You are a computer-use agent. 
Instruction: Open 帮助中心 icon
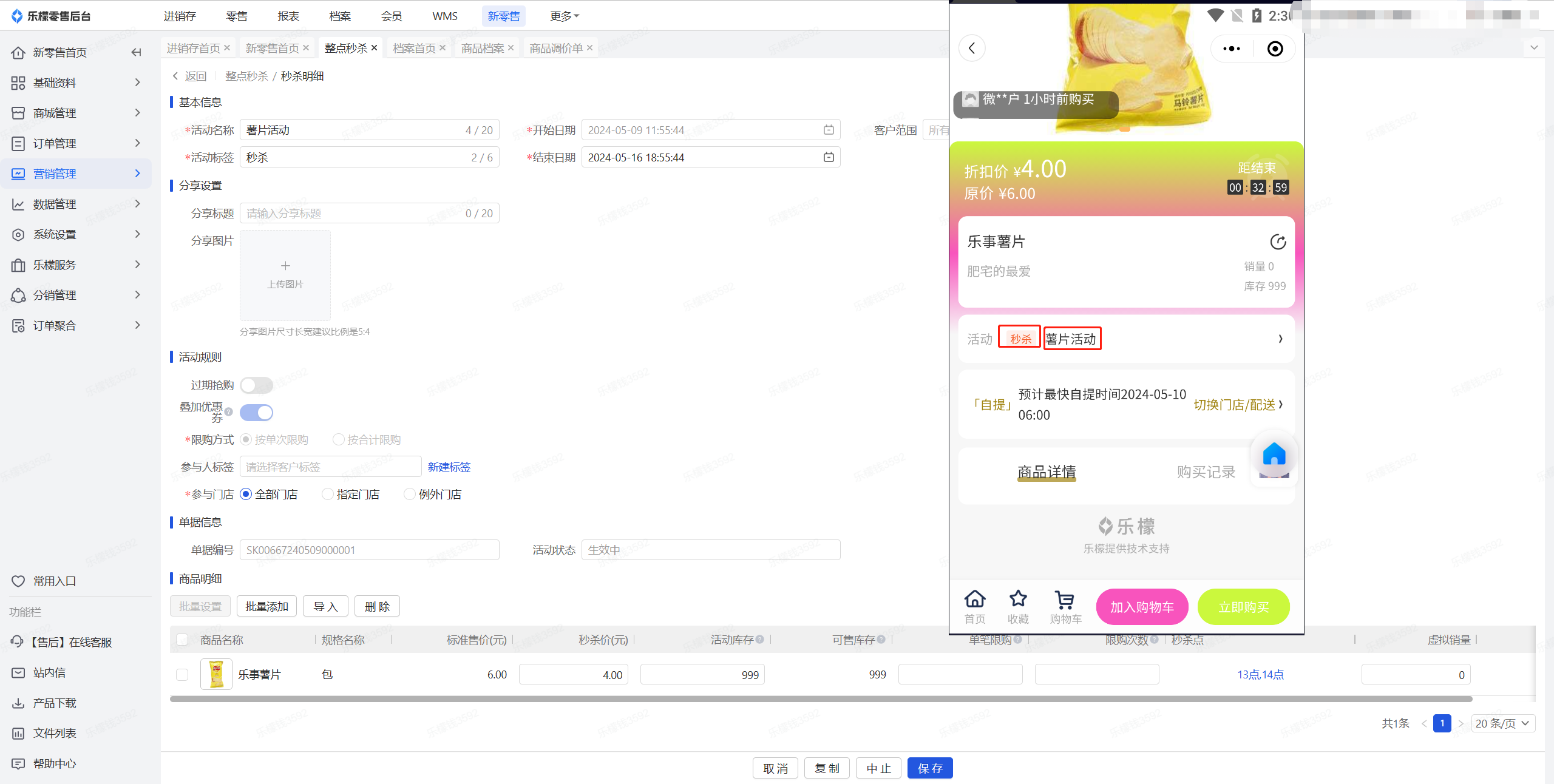(18, 764)
